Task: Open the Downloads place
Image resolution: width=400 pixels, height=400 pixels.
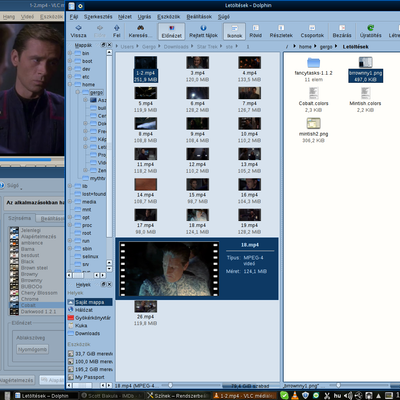Action: (87, 333)
